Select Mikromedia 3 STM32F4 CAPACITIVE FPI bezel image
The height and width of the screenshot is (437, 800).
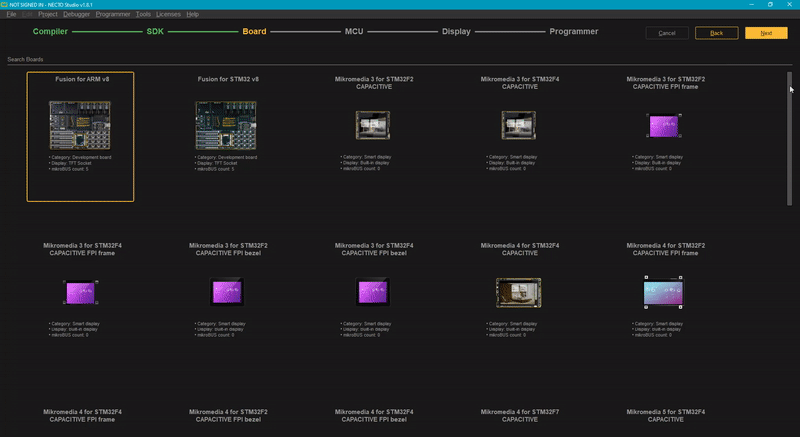coord(373,292)
